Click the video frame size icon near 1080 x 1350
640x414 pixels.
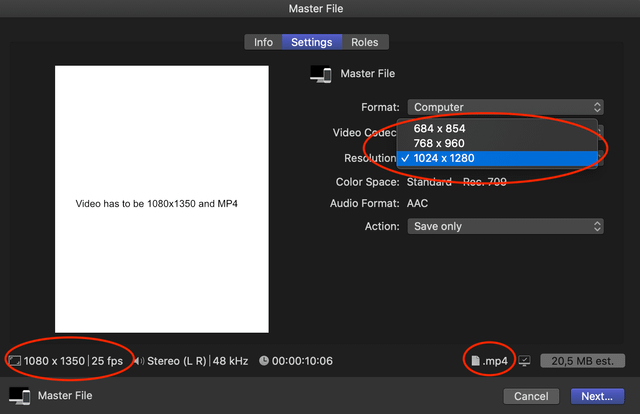click(x=15, y=361)
